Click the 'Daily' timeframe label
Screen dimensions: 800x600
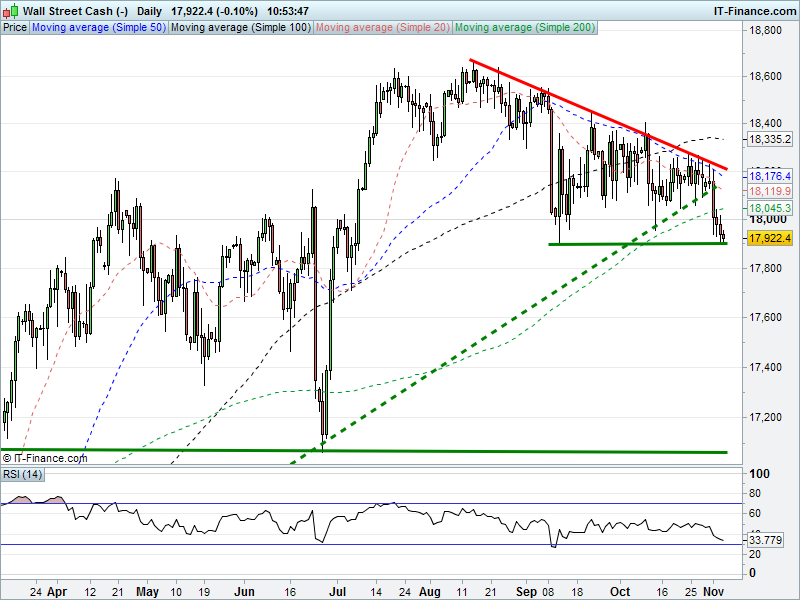click(x=149, y=11)
